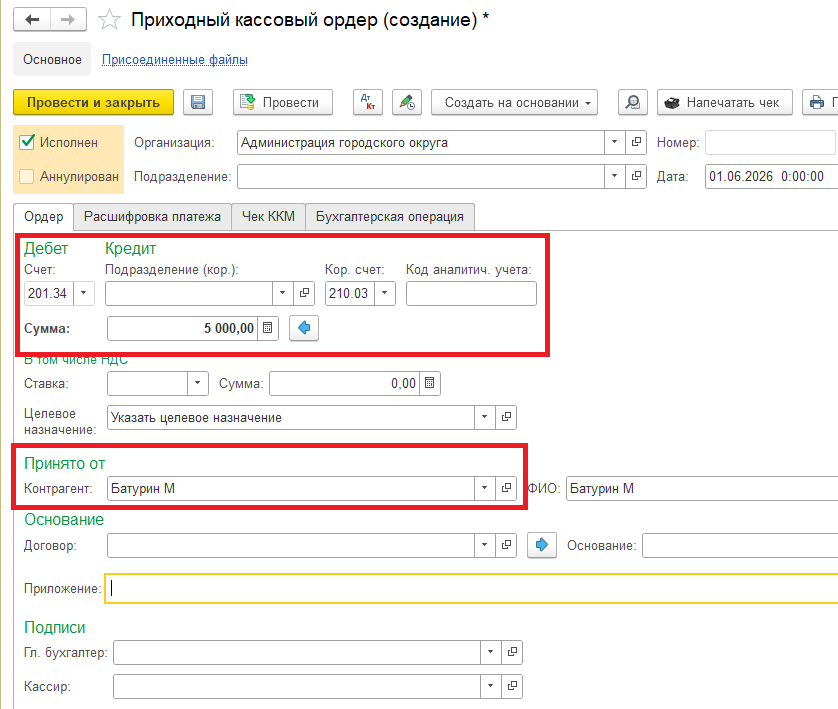Screen dimensions: 838x709
Task: Click the Контрагент field Батурин М
Action: click(x=291, y=488)
